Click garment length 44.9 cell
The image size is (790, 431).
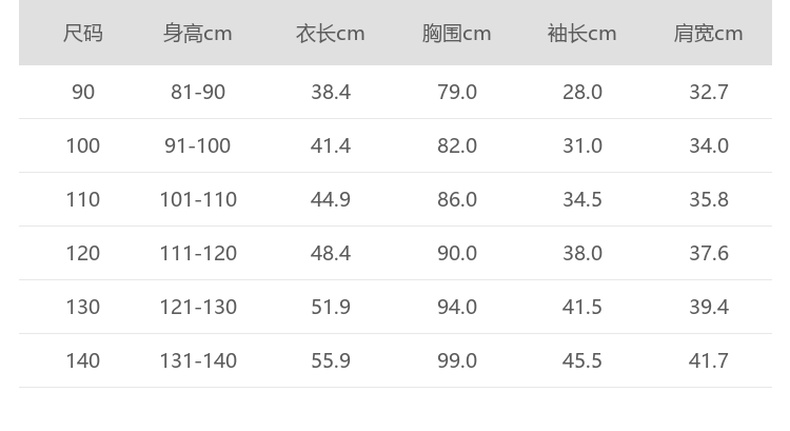(x=330, y=200)
